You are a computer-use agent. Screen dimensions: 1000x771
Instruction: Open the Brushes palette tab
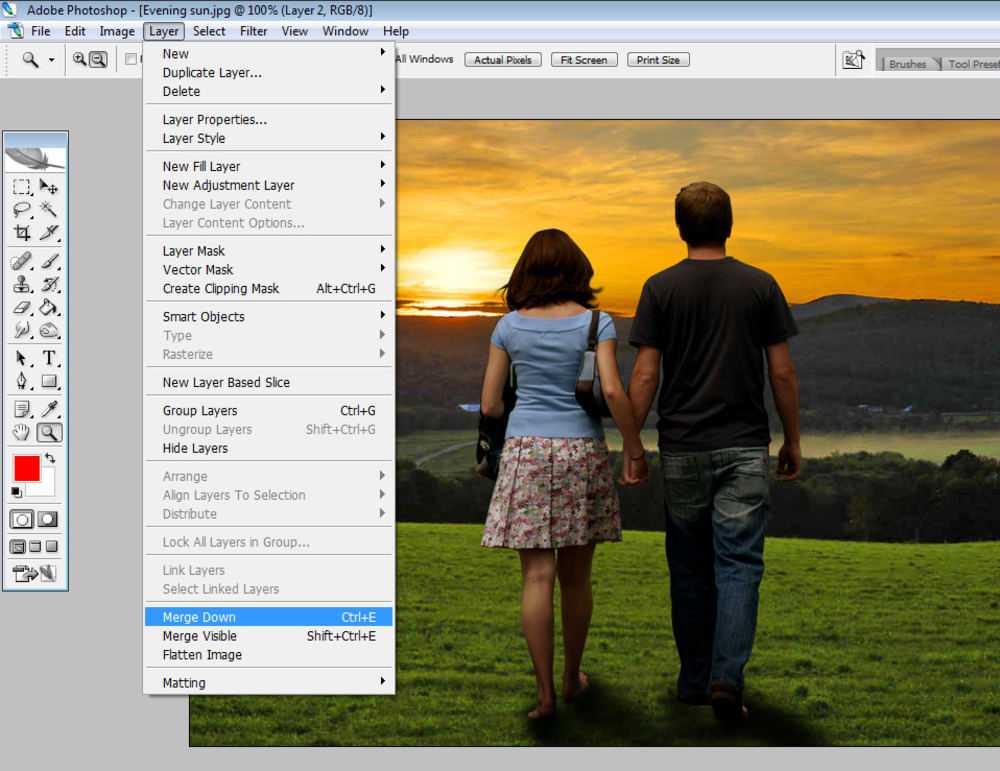tap(908, 64)
